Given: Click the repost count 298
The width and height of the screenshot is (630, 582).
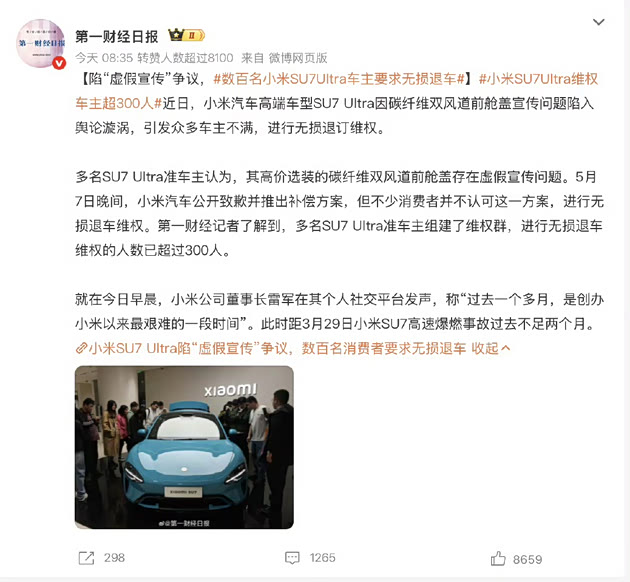Looking at the screenshot, I should point(115,558).
